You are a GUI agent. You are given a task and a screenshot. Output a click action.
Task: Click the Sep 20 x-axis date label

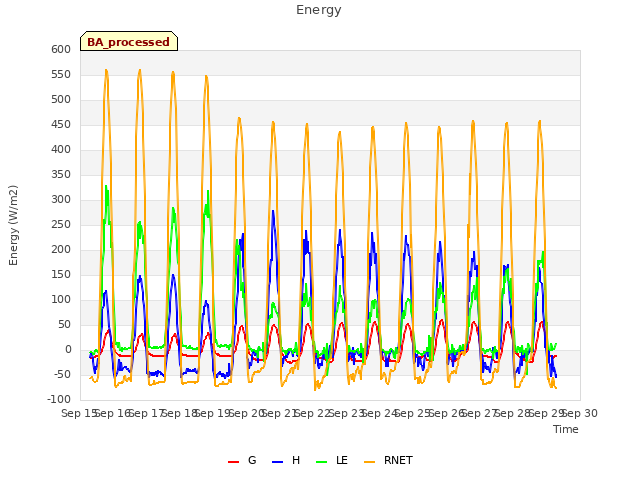pos(246,413)
